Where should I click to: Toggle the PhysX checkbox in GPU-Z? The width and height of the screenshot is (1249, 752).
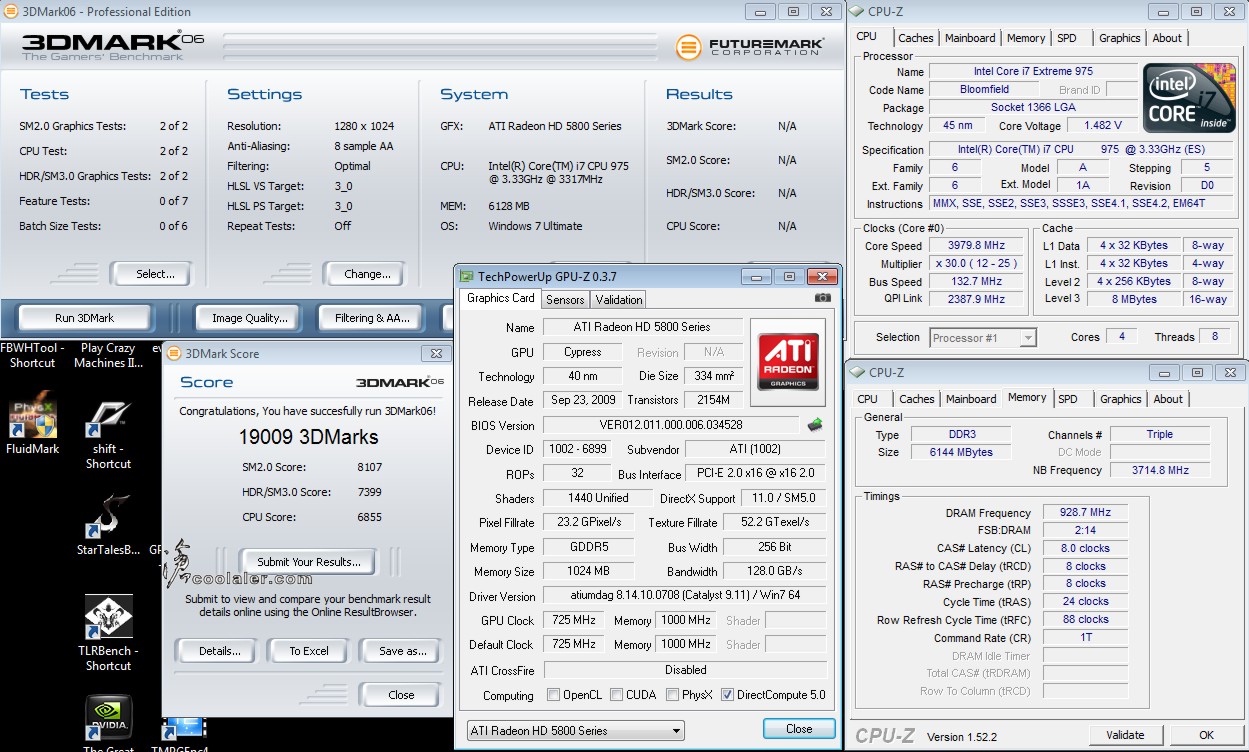tap(673, 695)
